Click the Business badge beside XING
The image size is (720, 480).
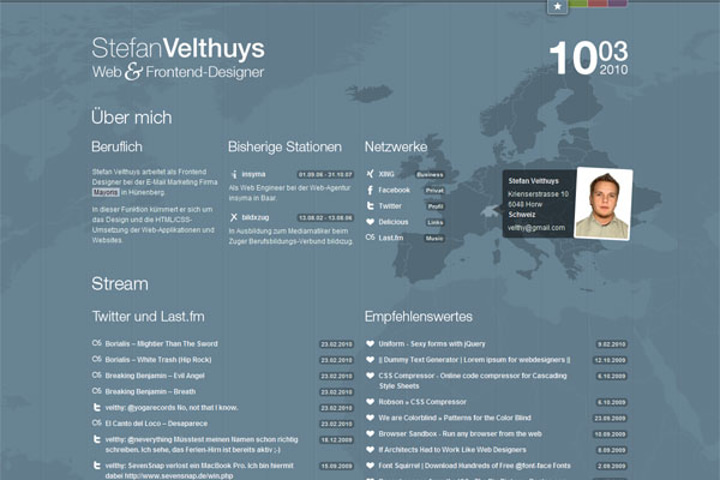pos(430,175)
